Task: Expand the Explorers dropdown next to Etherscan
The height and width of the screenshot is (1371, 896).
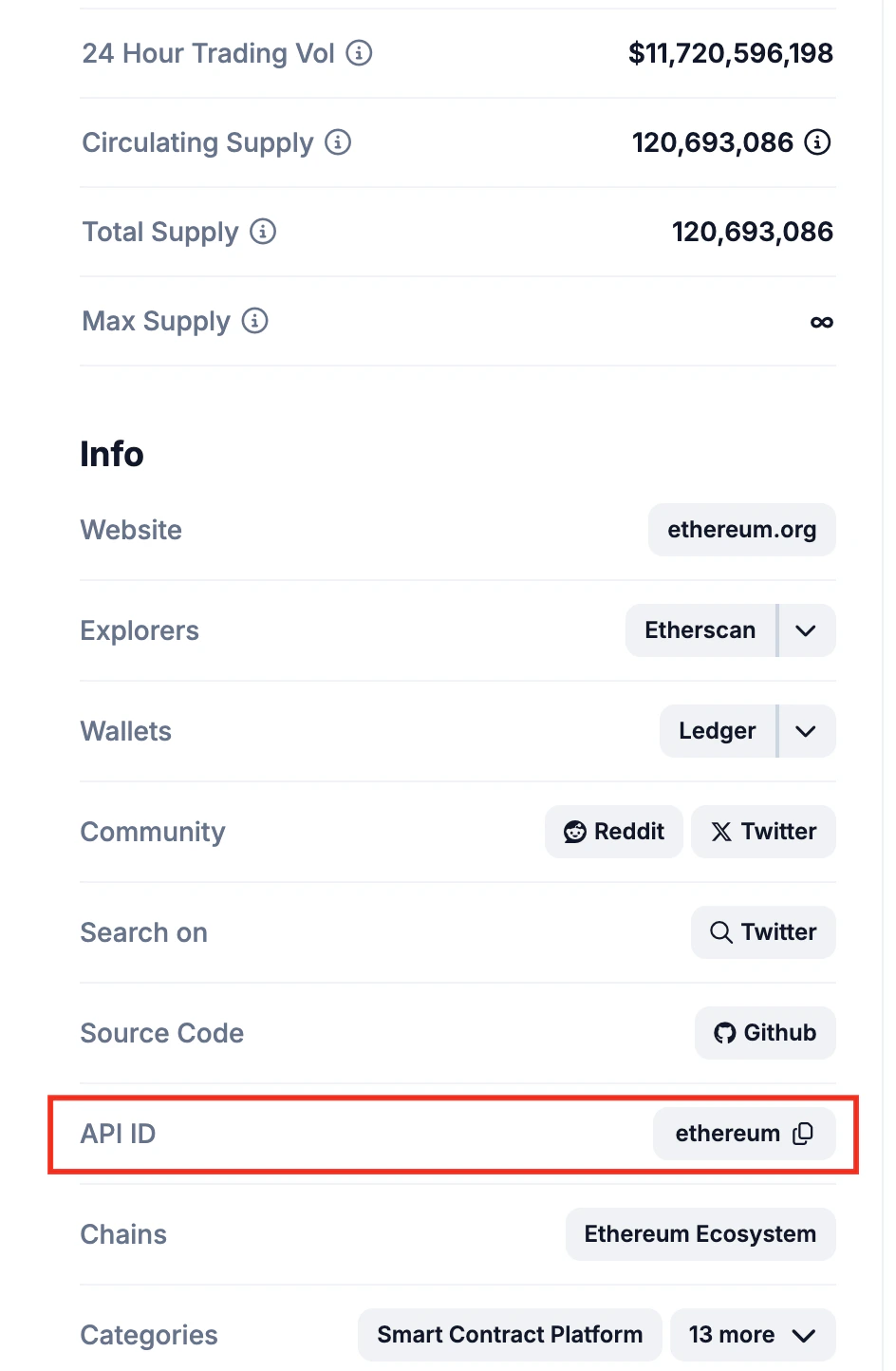Action: 805,630
